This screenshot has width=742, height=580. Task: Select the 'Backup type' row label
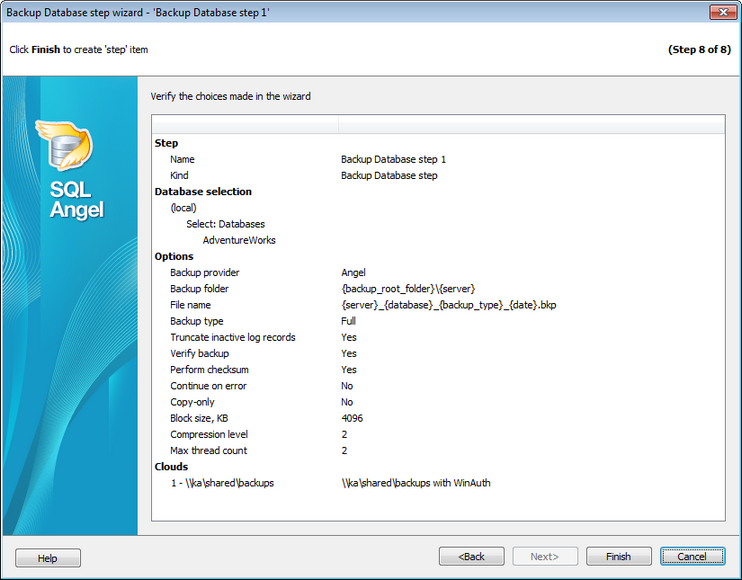pos(196,321)
